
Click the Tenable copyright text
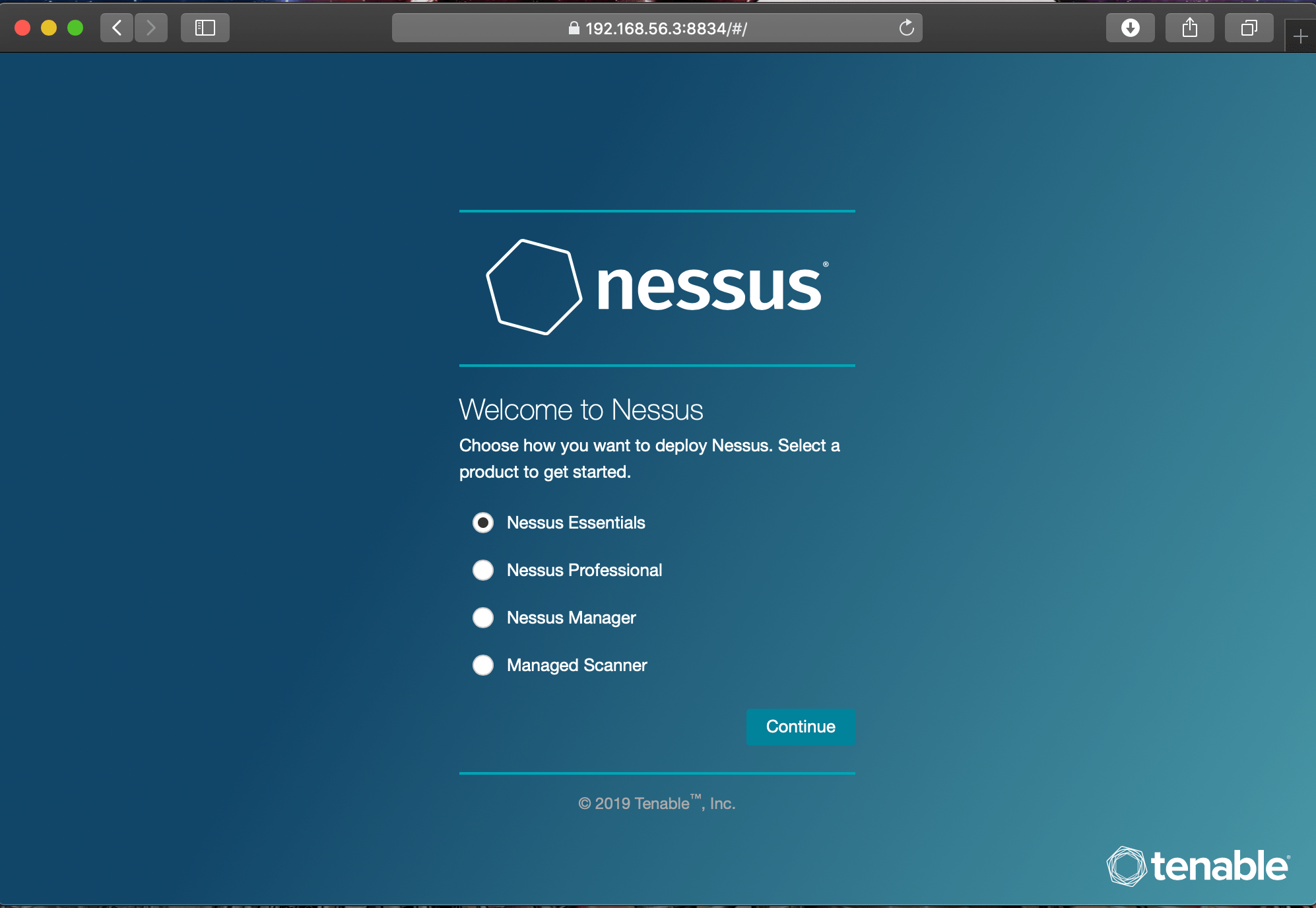[x=657, y=803]
